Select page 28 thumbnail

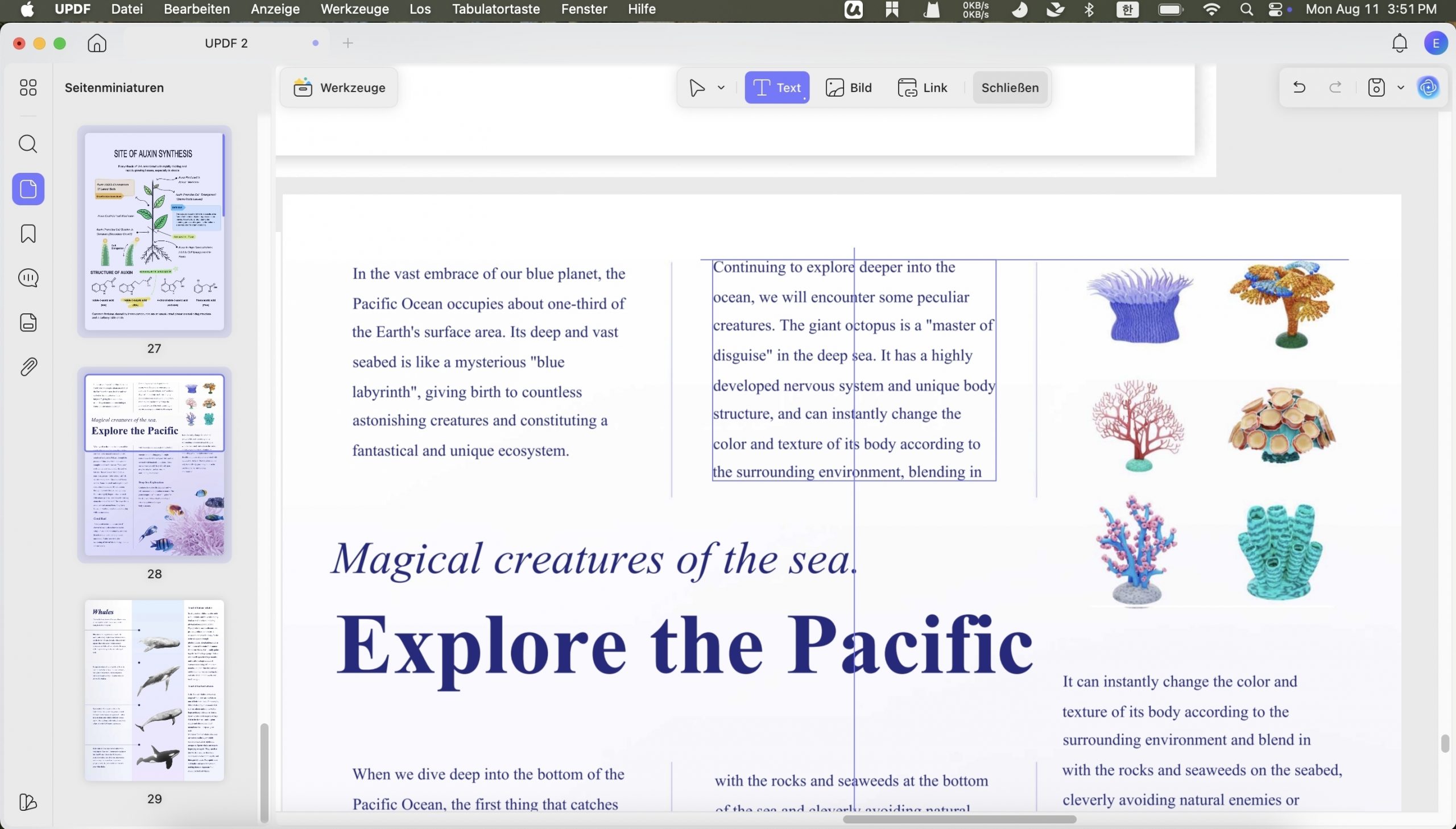tap(154, 465)
